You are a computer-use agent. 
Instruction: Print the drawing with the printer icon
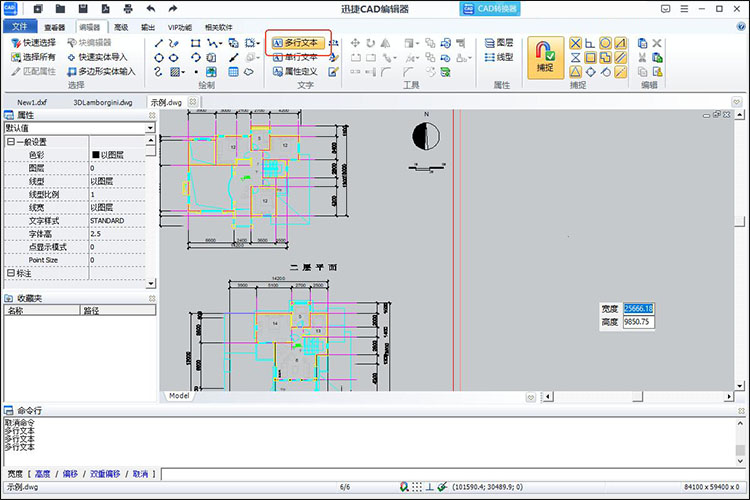click(128, 9)
